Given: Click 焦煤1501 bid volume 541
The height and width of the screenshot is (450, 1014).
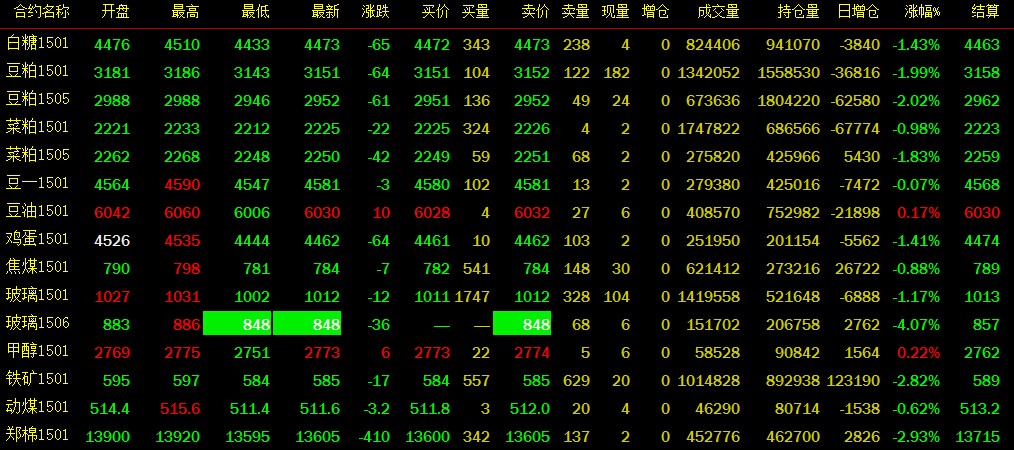Looking at the screenshot, I should pos(477,268).
